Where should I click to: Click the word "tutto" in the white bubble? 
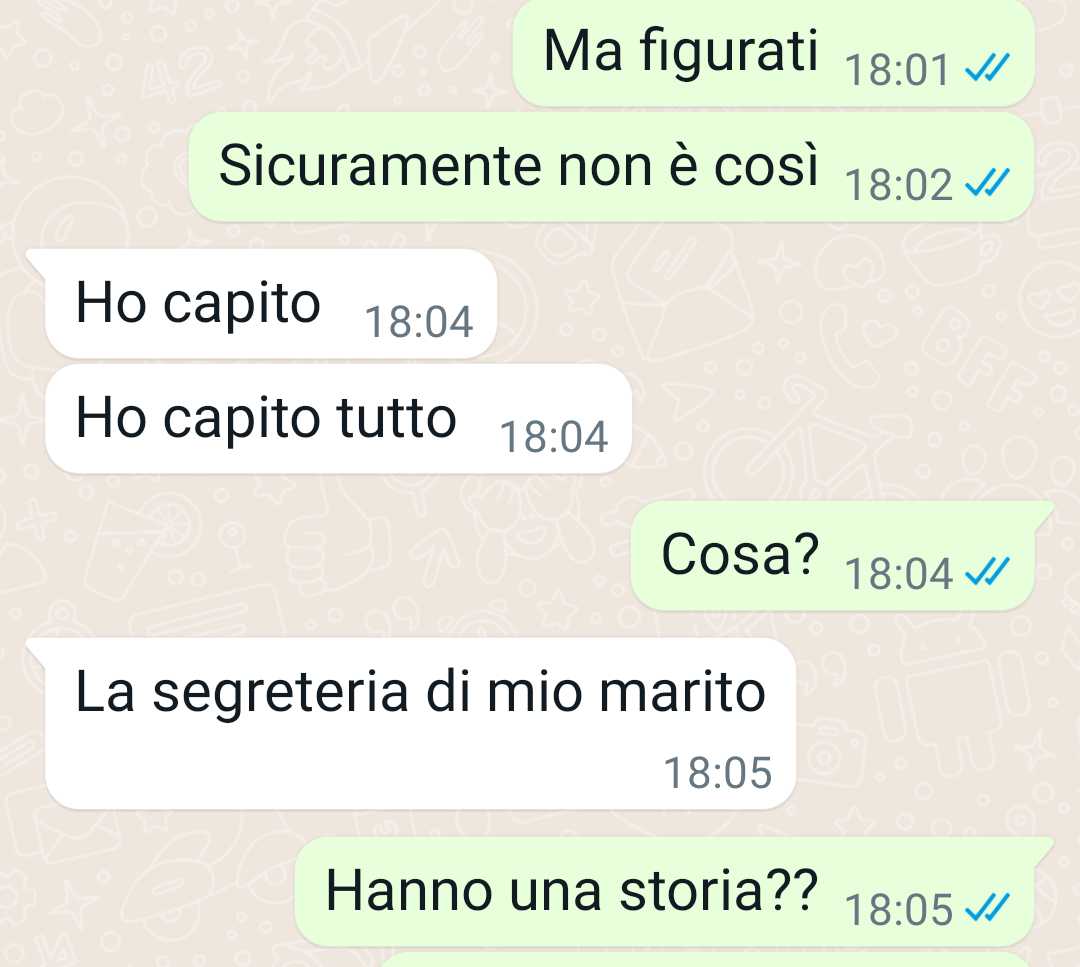396,417
